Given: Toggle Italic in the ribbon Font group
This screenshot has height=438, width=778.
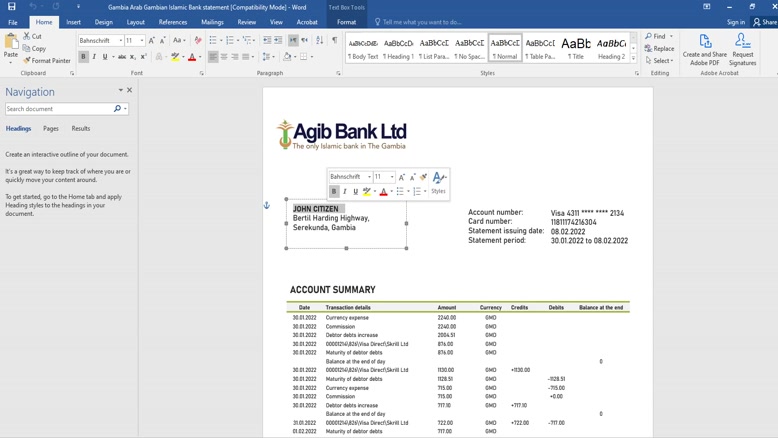Looking at the screenshot, I should coord(95,57).
